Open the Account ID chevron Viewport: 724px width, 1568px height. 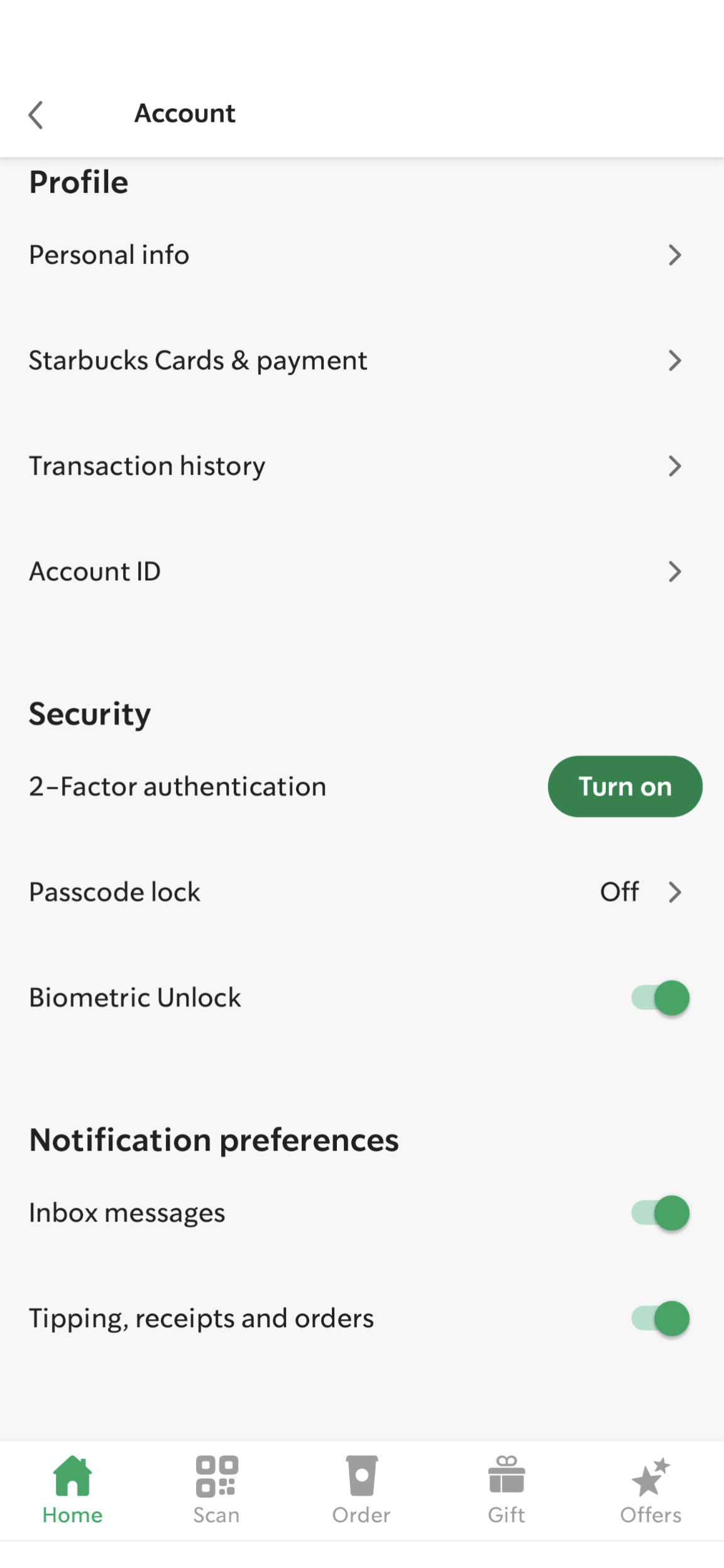click(675, 572)
